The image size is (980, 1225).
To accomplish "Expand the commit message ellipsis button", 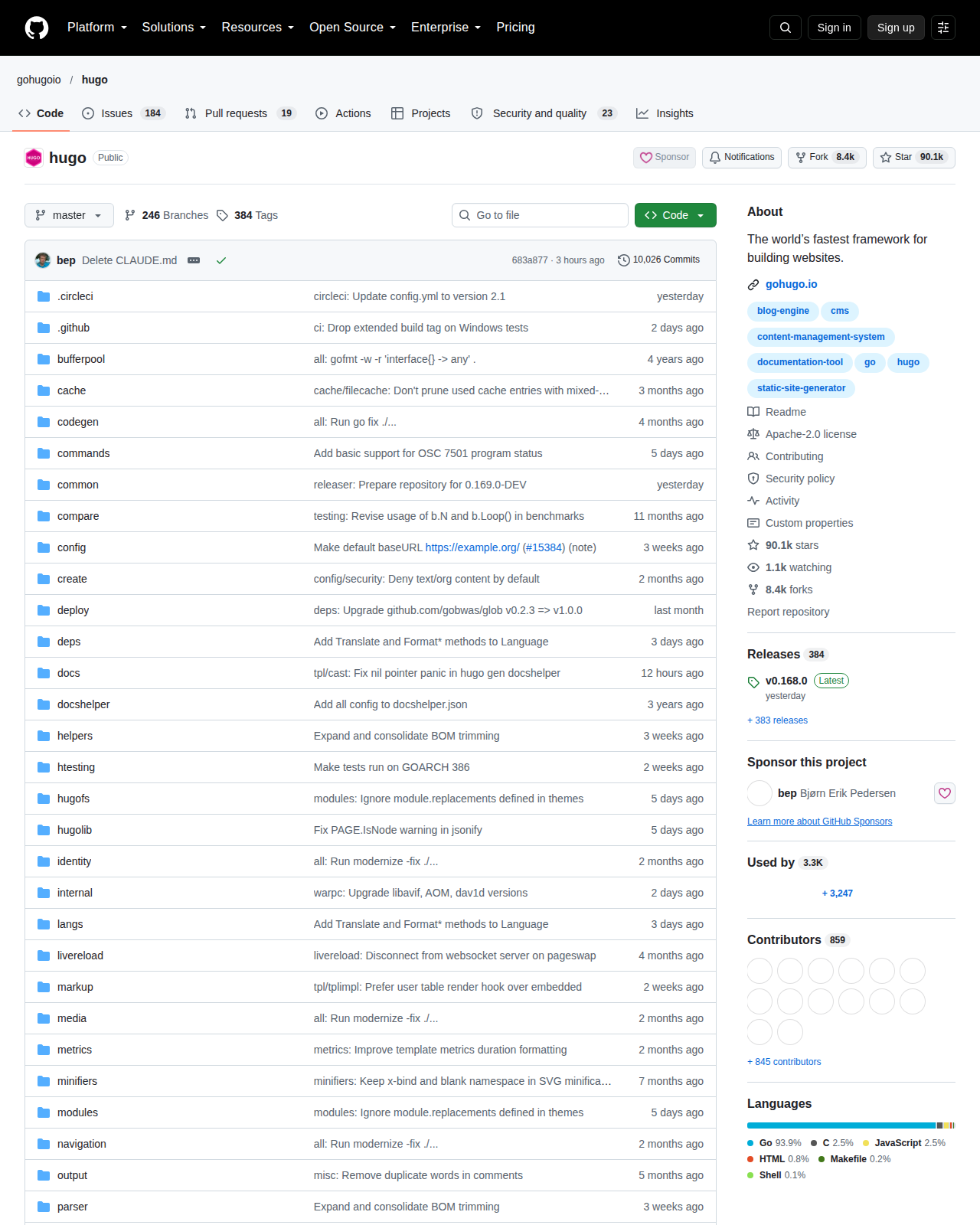I will [194, 260].
